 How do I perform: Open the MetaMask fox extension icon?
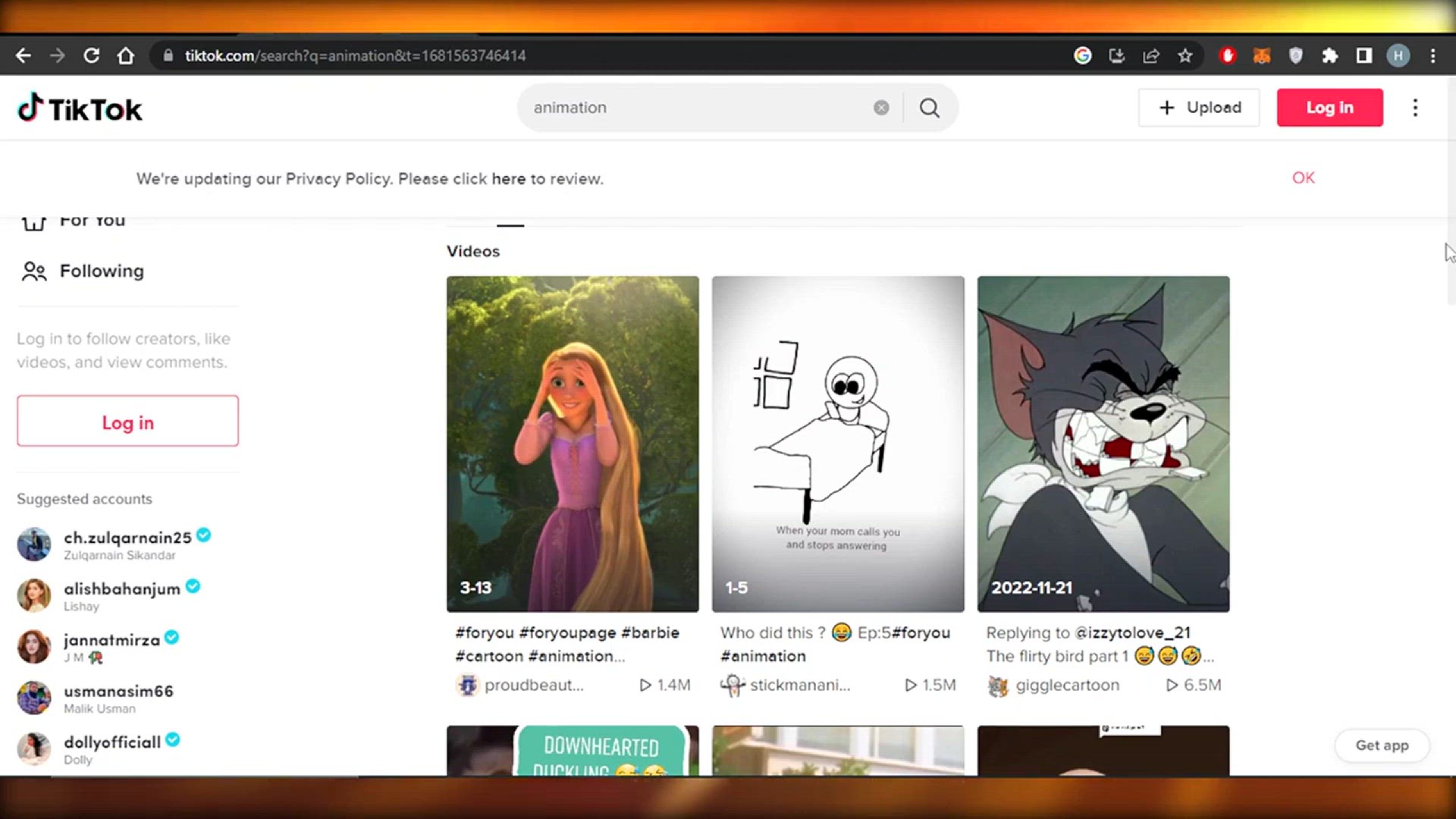(1262, 55)
